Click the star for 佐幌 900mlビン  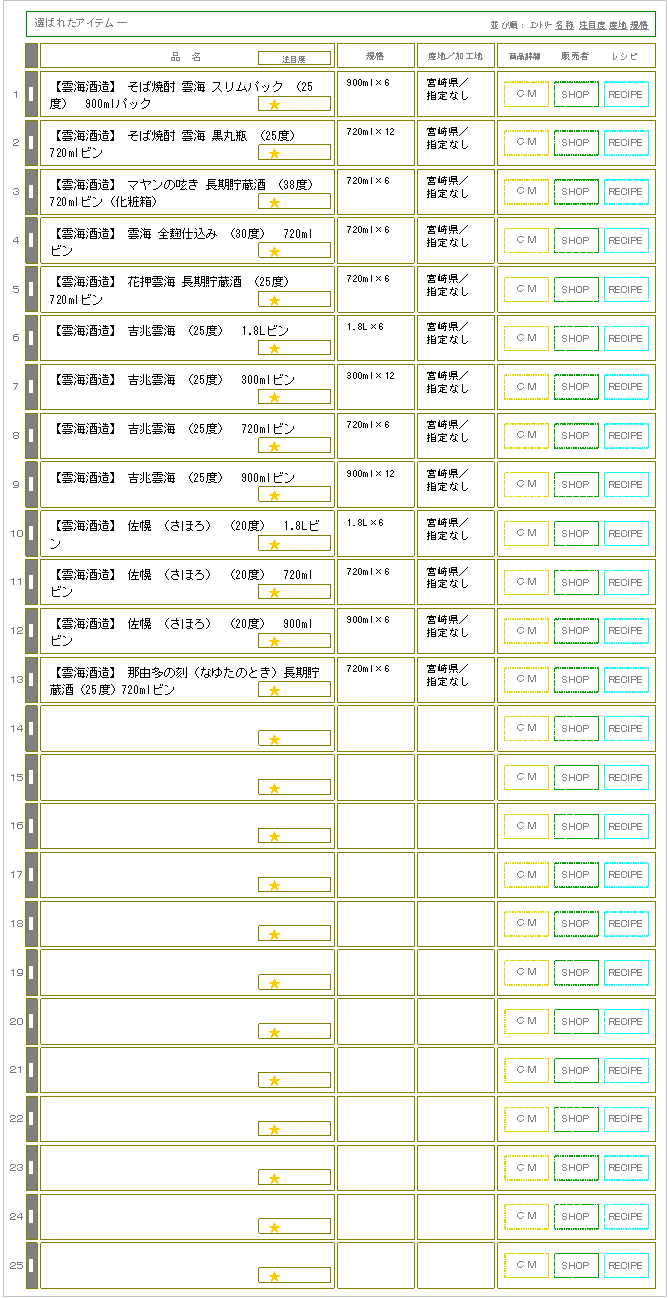click(x=274, y=641)
